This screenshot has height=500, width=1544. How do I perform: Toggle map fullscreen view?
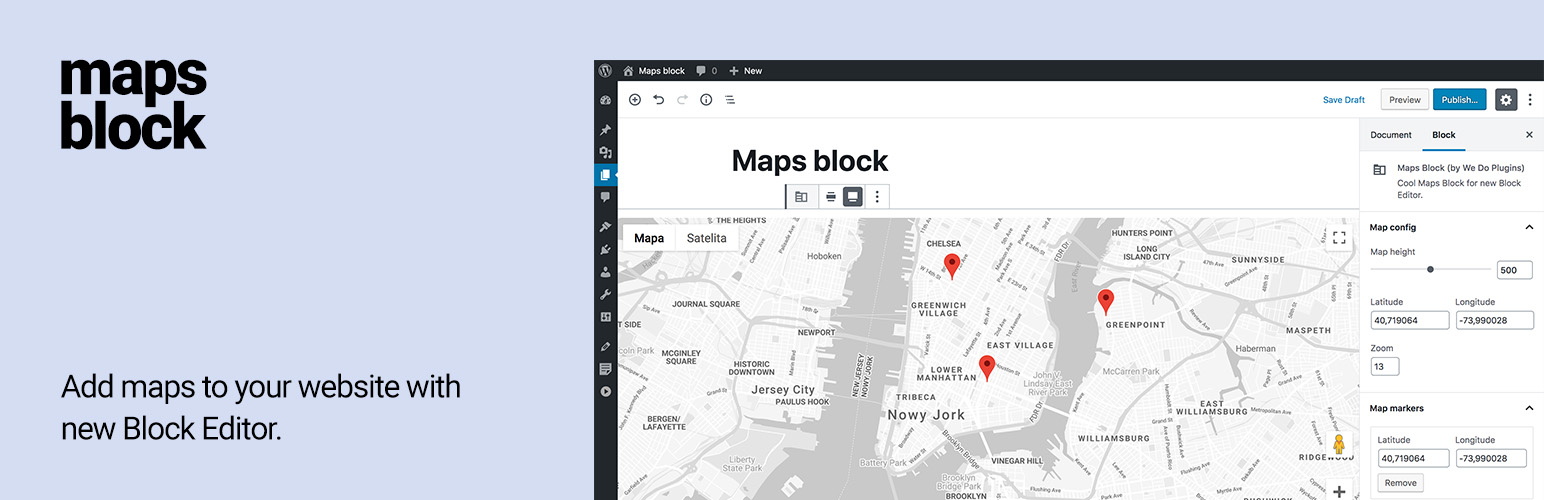pyautogui.click(x=1339, y=237)
